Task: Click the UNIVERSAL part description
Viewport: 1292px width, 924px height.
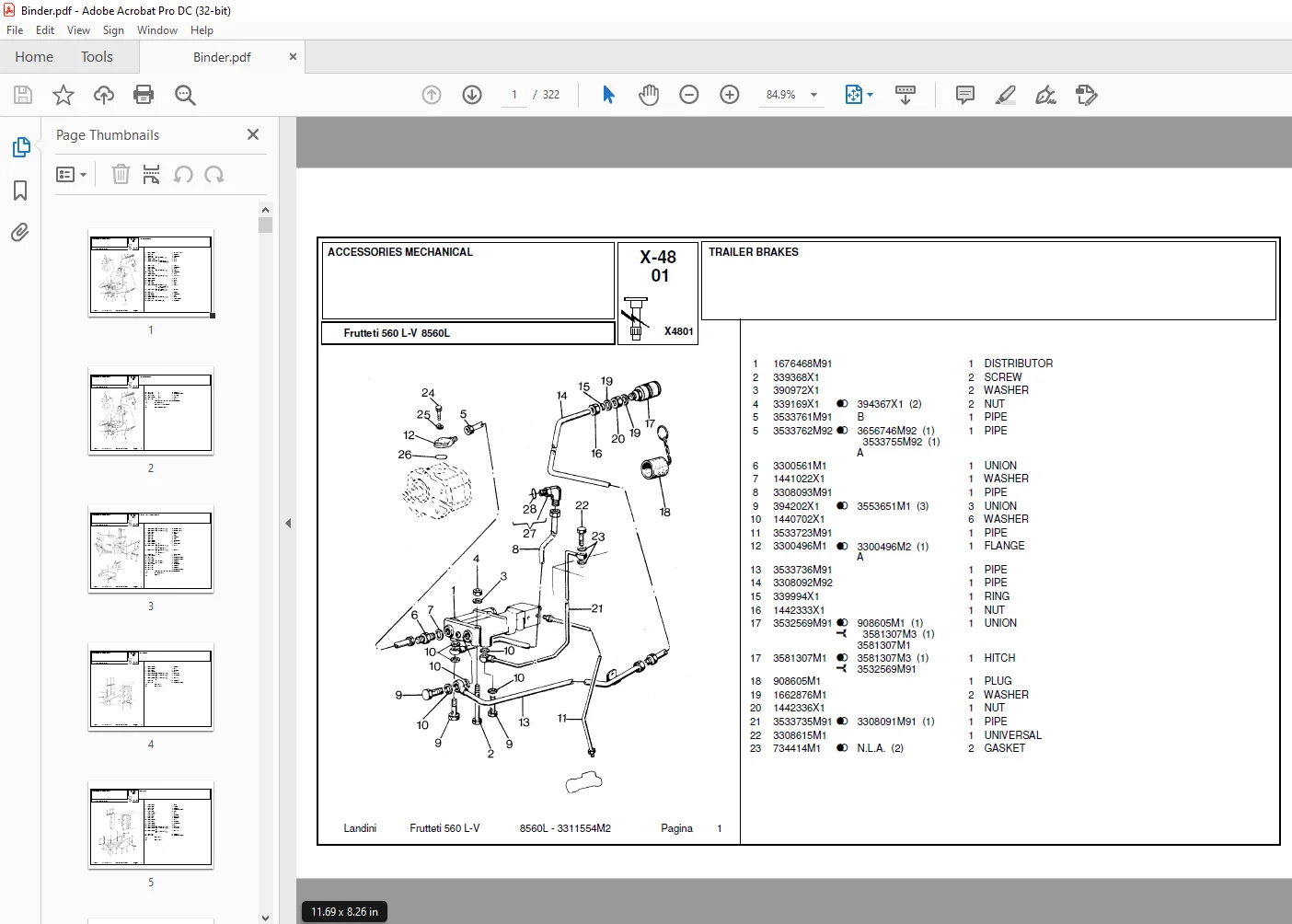Action: [1013, 735]
